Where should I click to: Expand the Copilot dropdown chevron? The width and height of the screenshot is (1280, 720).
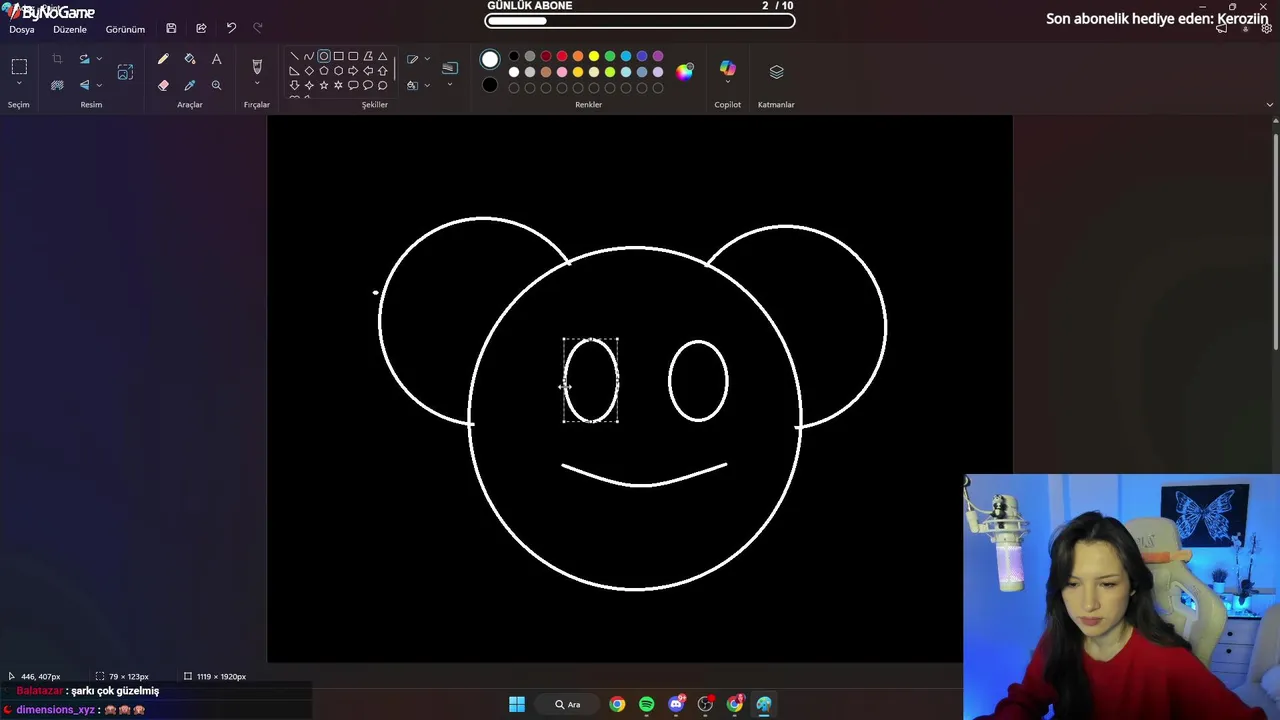click(727, 83)
